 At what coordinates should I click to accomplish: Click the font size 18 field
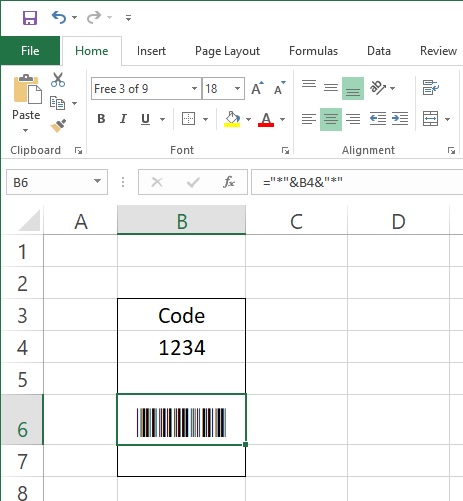click(x=217, y=89)
